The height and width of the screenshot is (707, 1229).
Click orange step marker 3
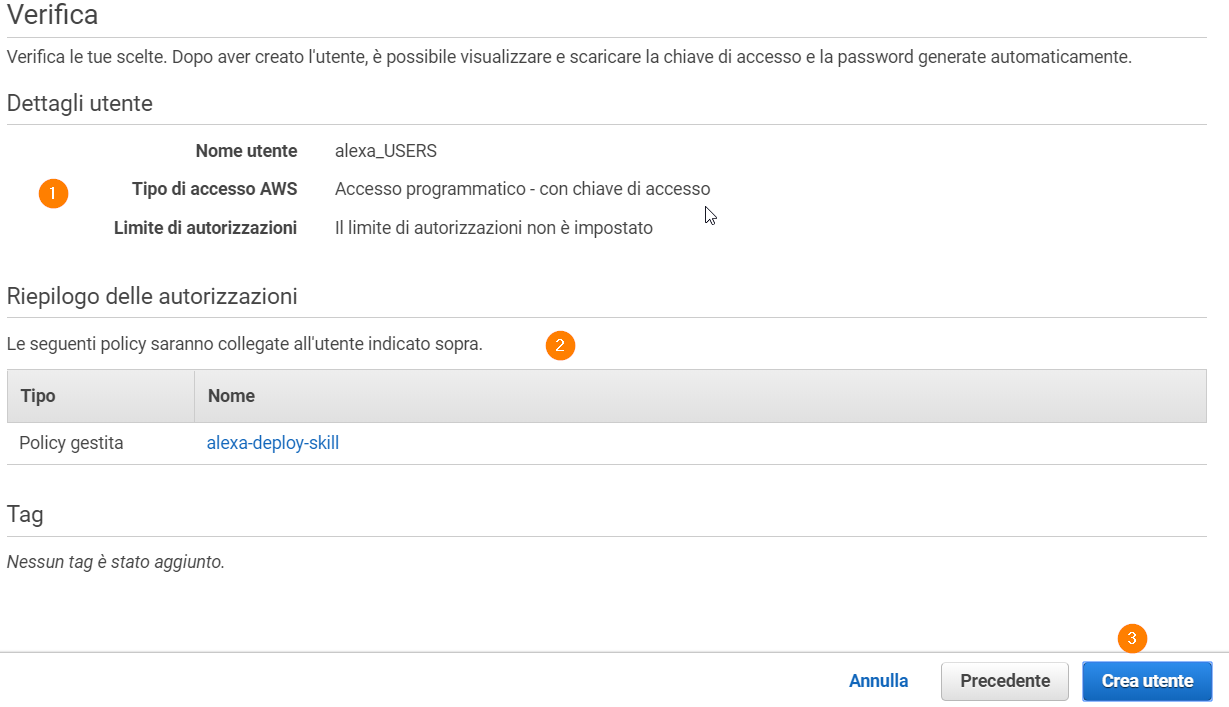1132,638
